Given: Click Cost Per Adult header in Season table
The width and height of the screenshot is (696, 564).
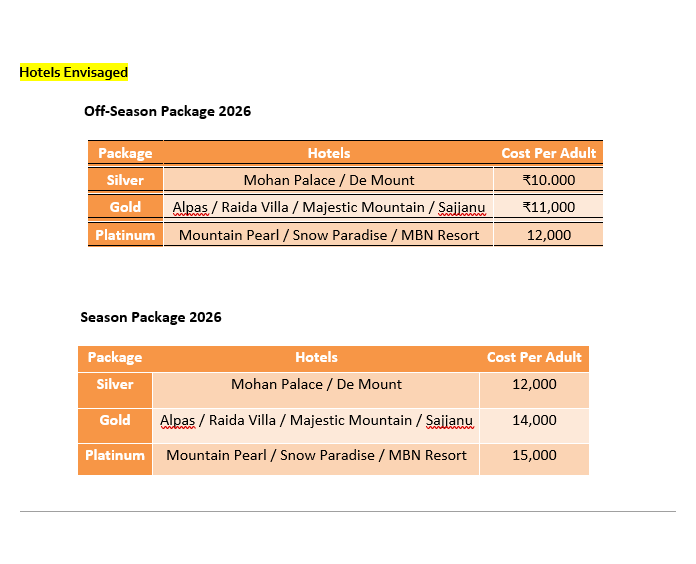Looking at the screenshot, I should click(534, 357).
